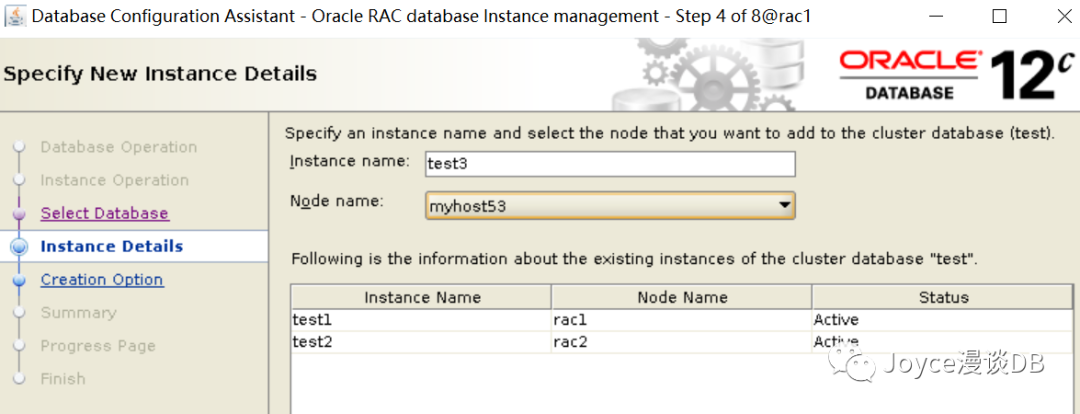Select the myhost53 node combo box
Viewport: 1080px width, 414px height.
(x=600, y=206)
